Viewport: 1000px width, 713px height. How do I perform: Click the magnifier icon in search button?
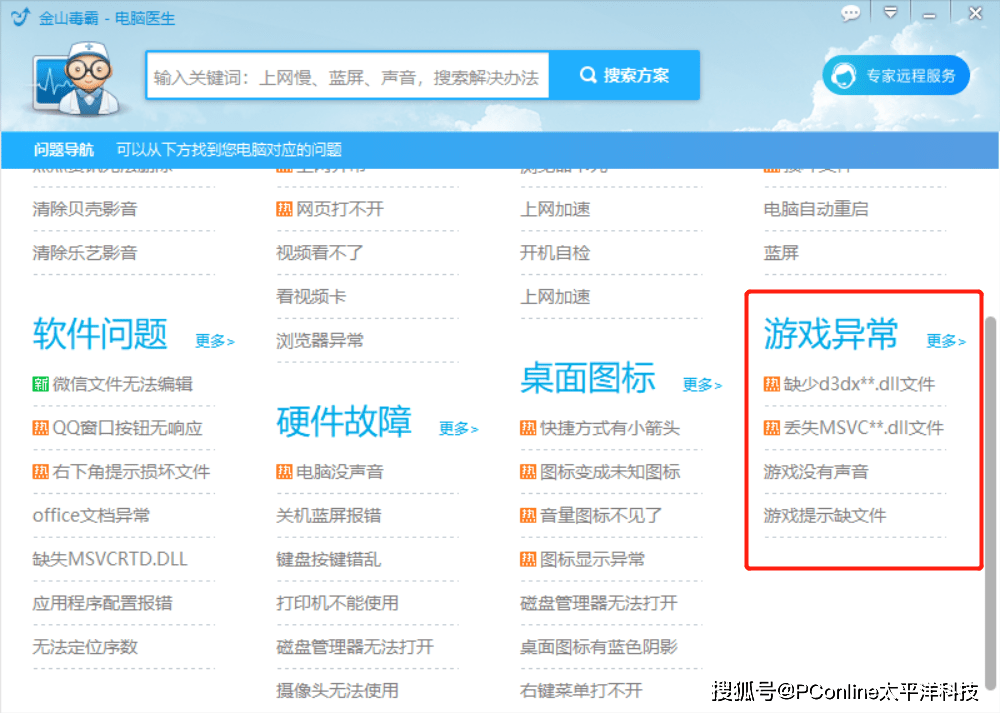pos(588,76)
